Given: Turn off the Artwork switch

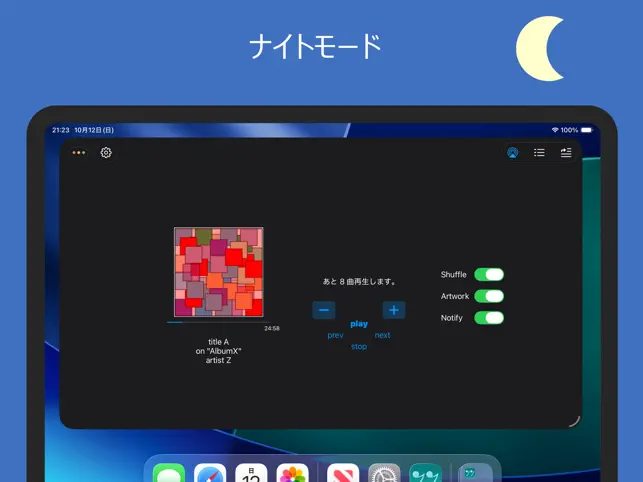Looking at the screenshot, I should 489,296.
